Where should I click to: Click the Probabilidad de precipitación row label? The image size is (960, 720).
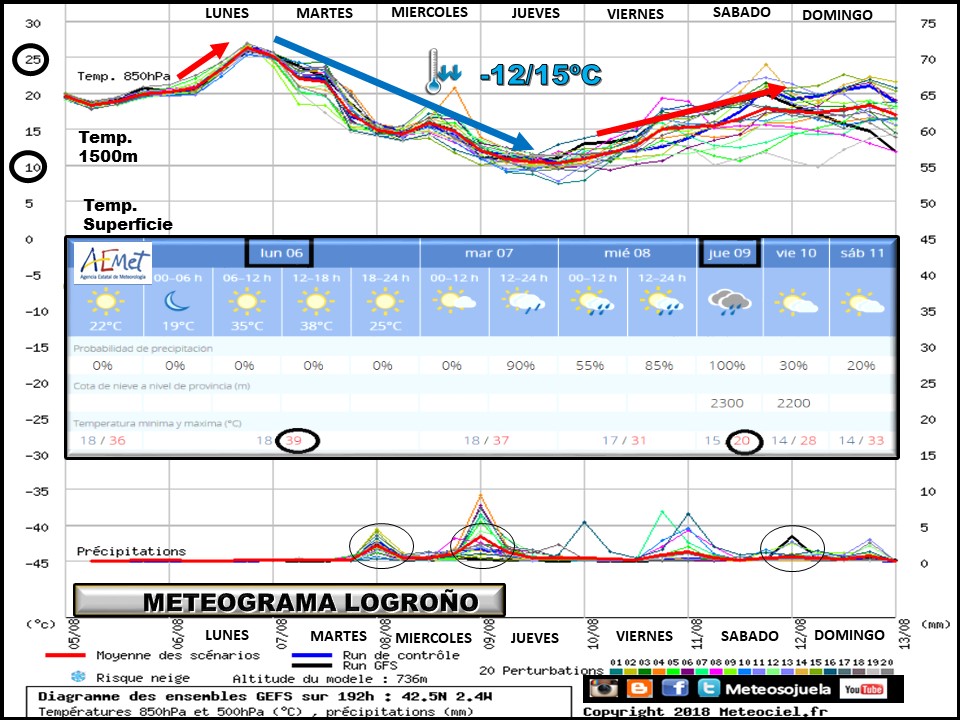[x=143, y=348]
